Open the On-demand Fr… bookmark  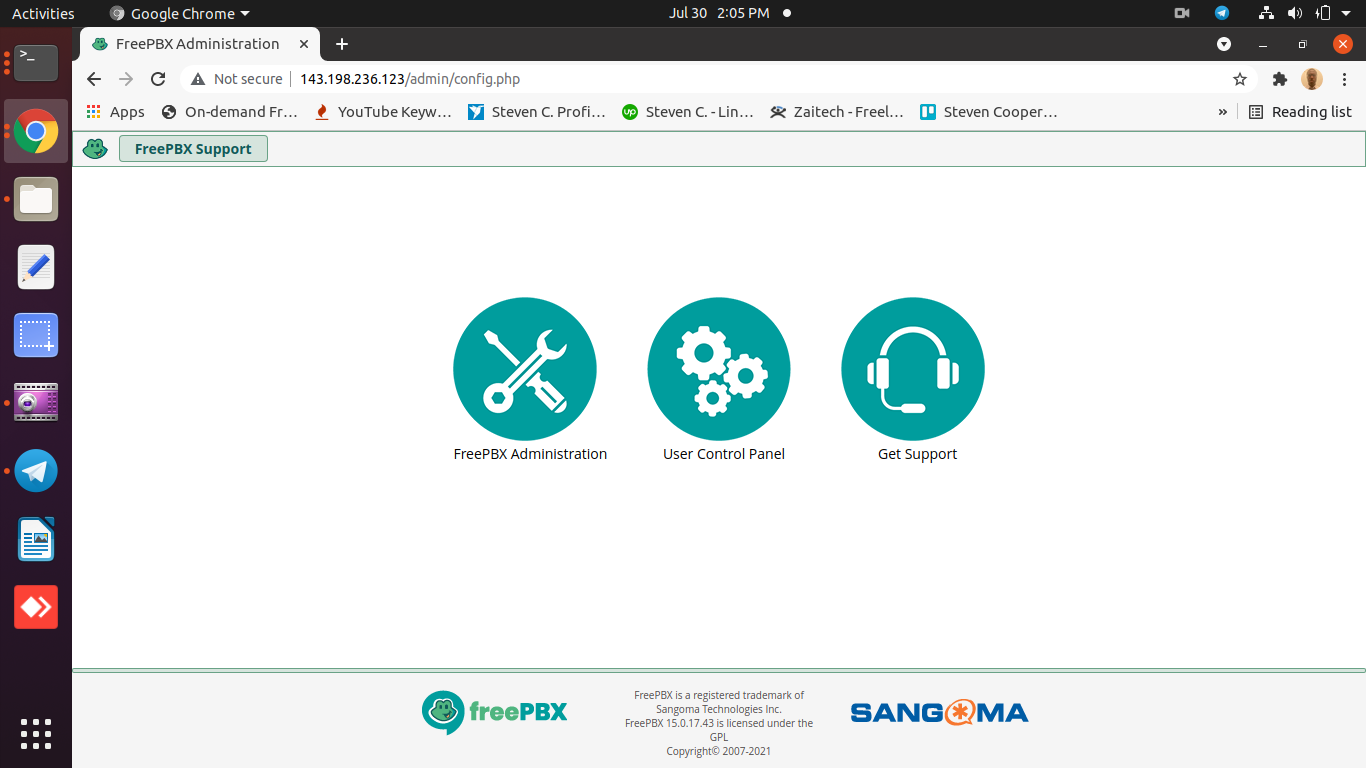coord(229,112)
